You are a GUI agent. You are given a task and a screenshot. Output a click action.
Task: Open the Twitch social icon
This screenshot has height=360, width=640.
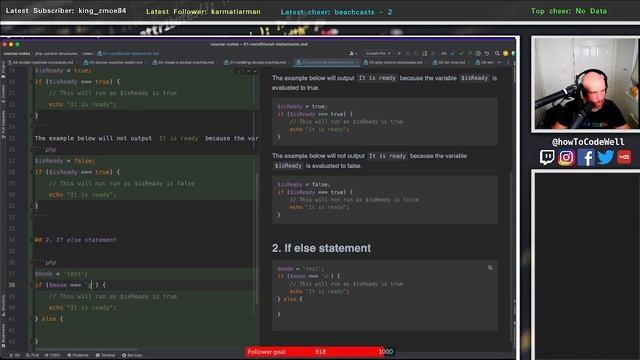547,157
